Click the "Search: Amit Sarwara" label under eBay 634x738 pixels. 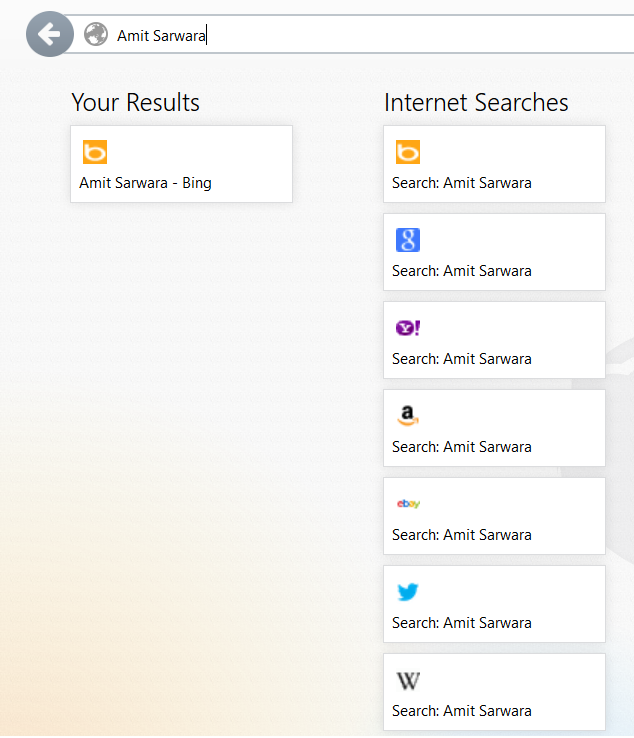462,535
